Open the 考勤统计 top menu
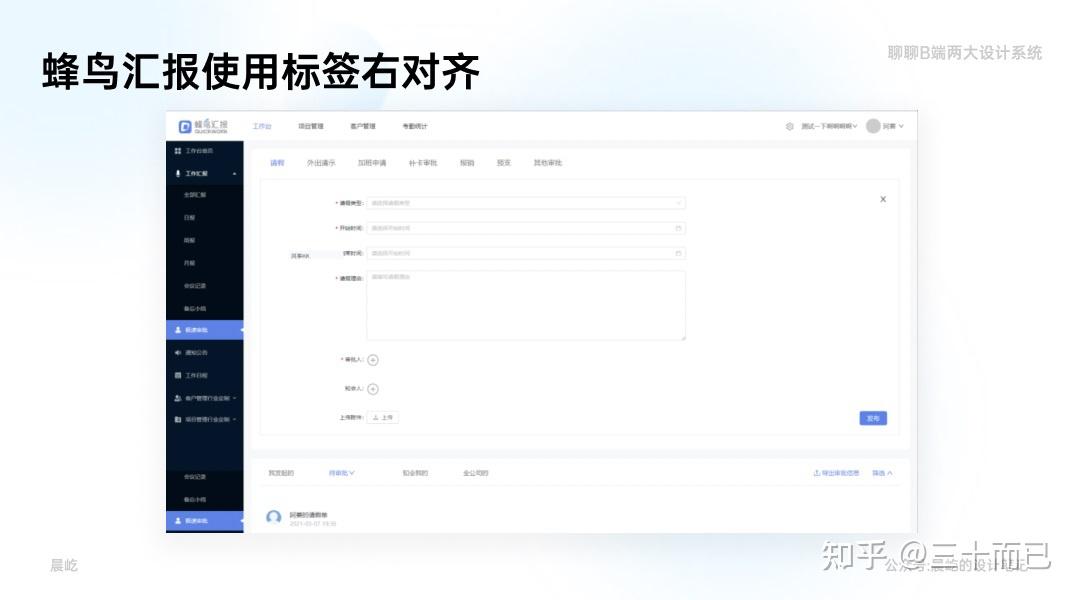This screenshot has width=1080, height=600. click(415, 126)
